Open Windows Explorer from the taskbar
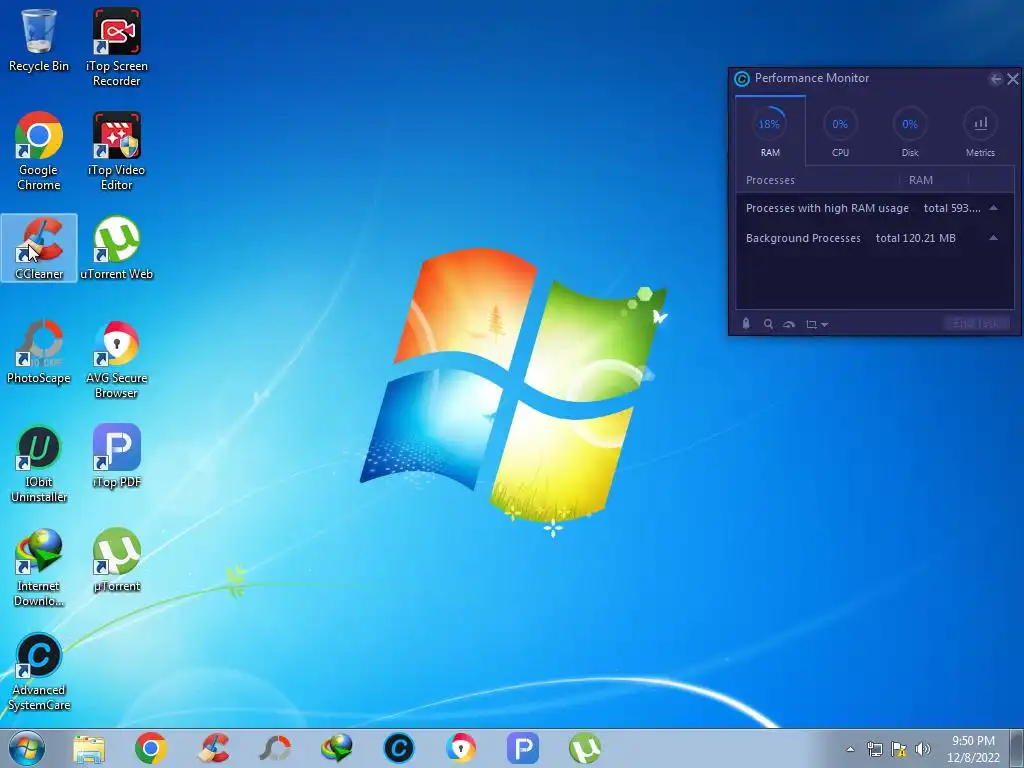Screen dimensions: 1024x768 [89, 748]
